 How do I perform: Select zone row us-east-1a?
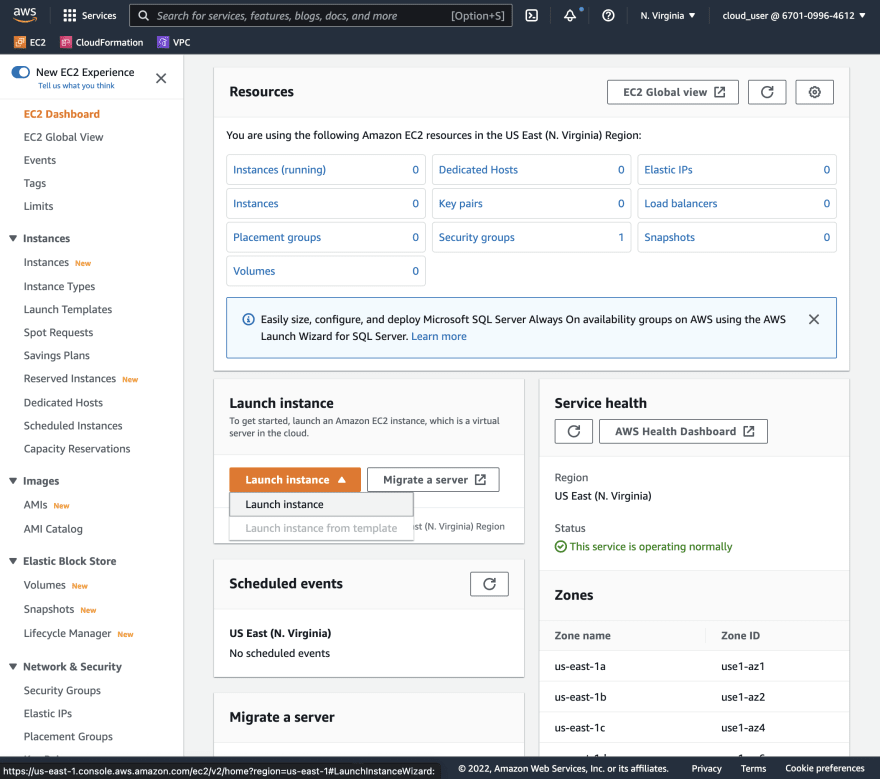click(694, 666)
